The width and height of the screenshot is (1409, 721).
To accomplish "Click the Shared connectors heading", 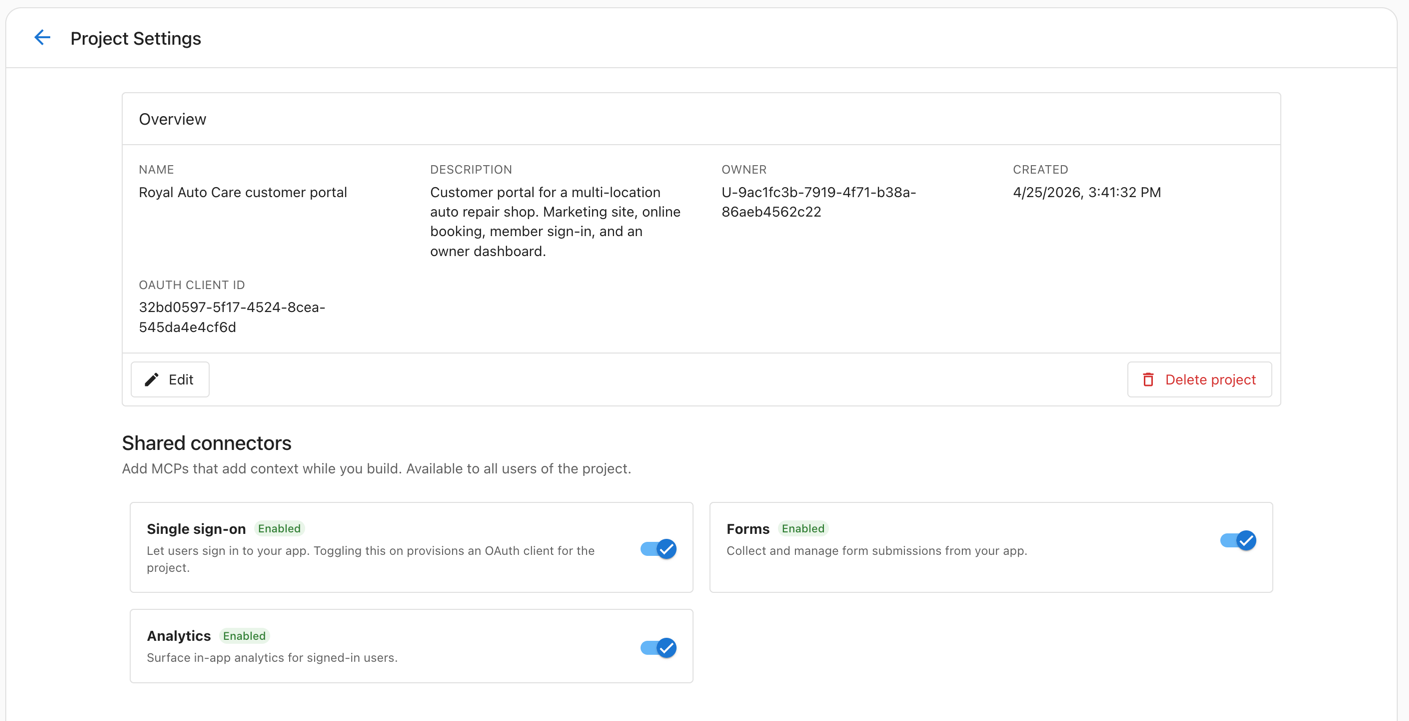I will [206, 442].
